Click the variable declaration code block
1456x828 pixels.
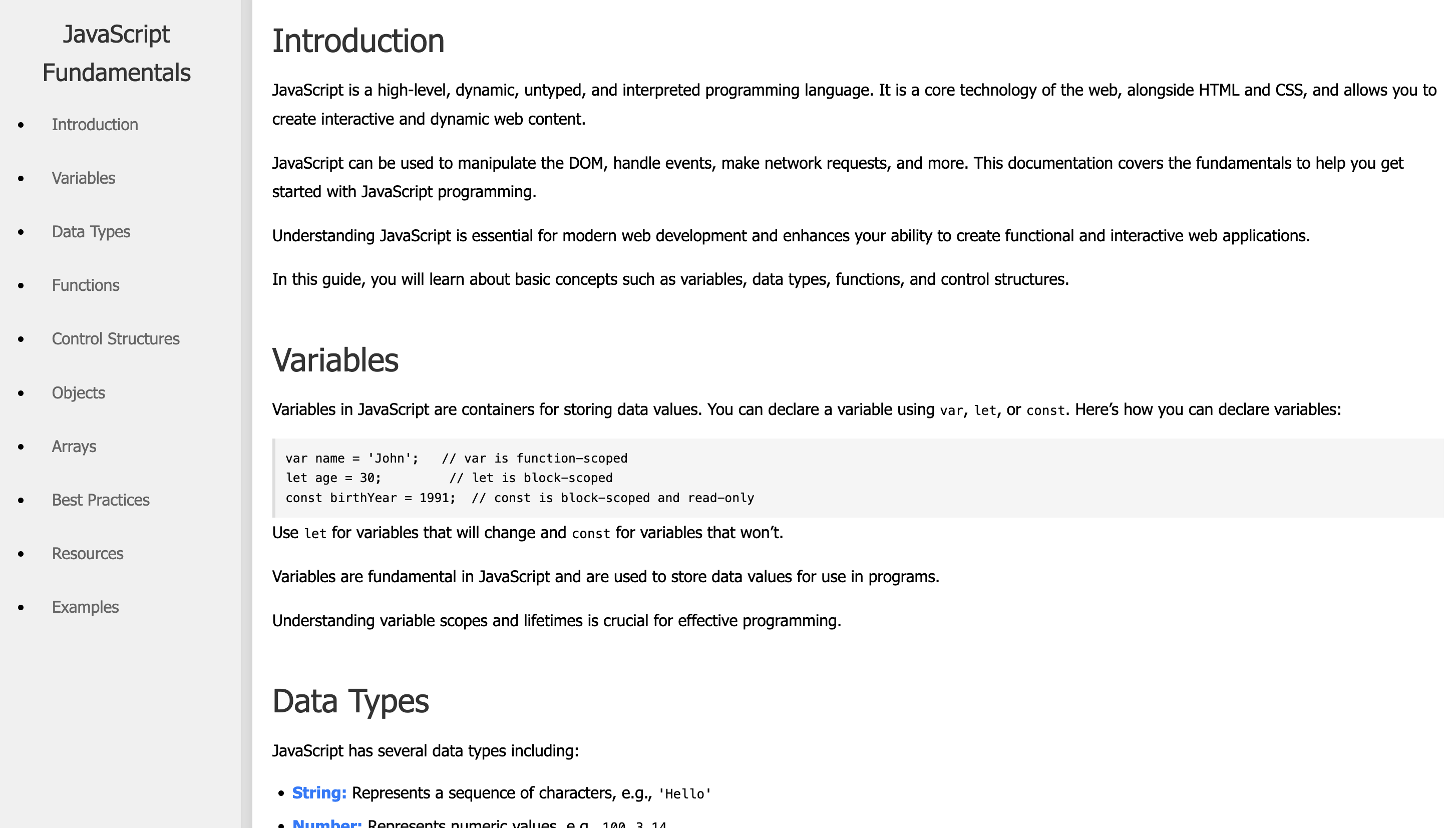coord(858,478)
